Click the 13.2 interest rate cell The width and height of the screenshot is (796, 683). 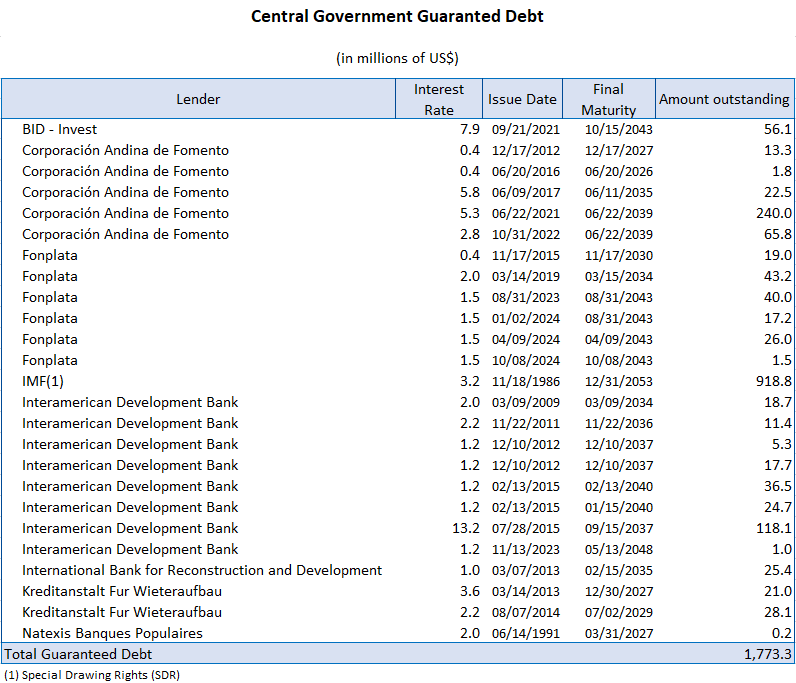tap(466, 528)
